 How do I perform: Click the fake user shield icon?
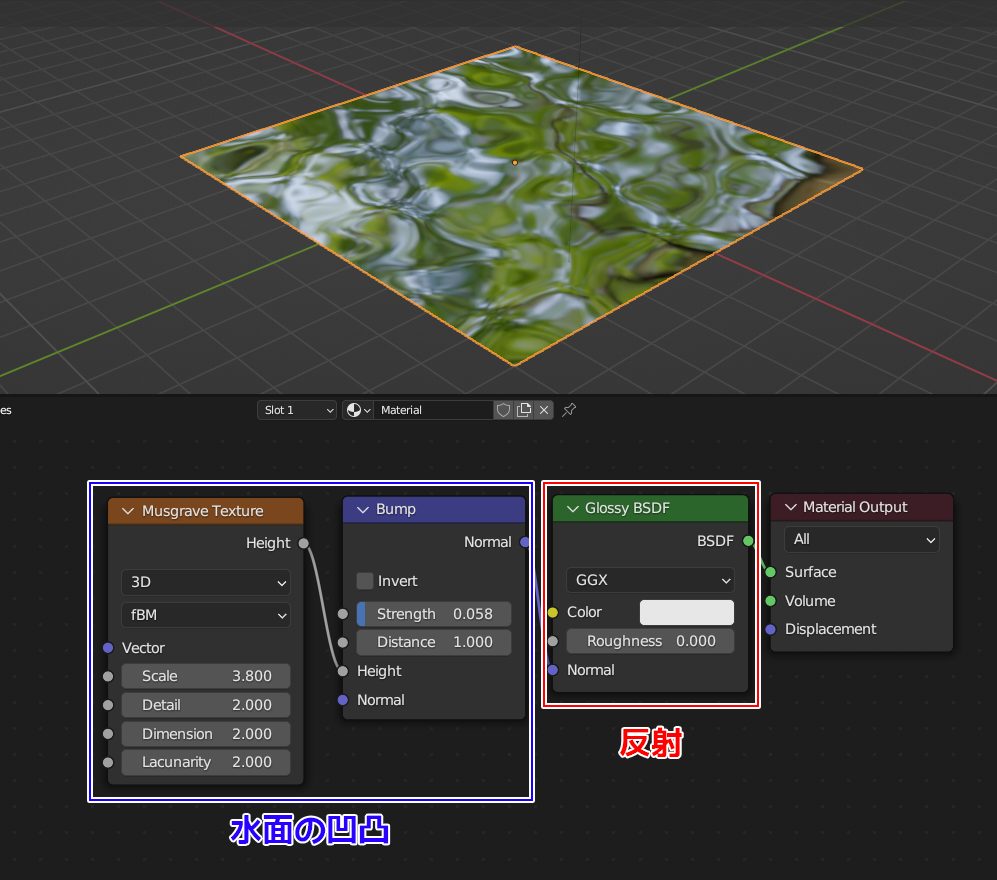tap(504, 410)
